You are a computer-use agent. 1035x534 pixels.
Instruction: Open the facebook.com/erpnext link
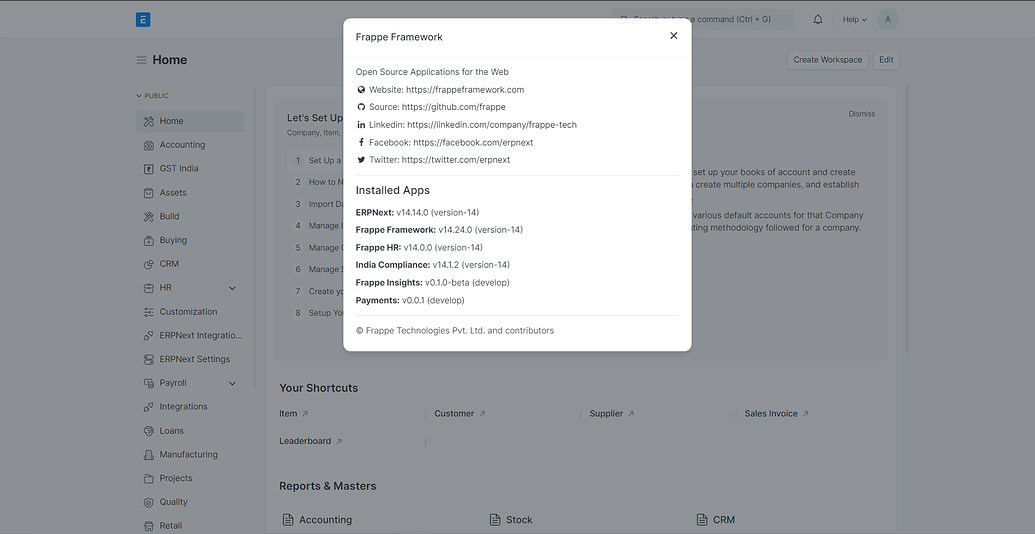click(x=473, y=143)
